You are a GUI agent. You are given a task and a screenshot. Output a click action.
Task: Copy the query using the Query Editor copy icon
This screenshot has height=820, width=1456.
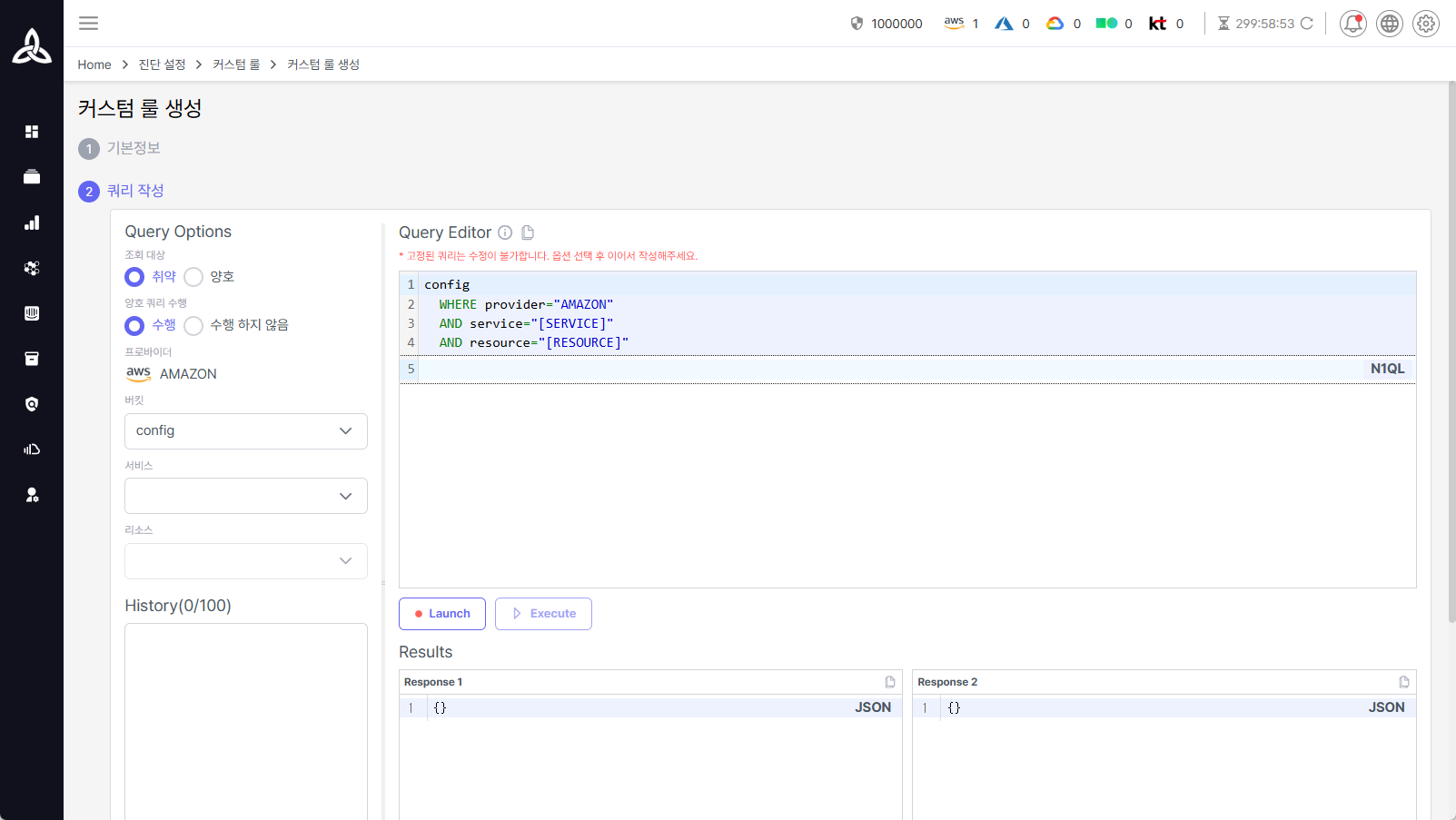(528, 232)
